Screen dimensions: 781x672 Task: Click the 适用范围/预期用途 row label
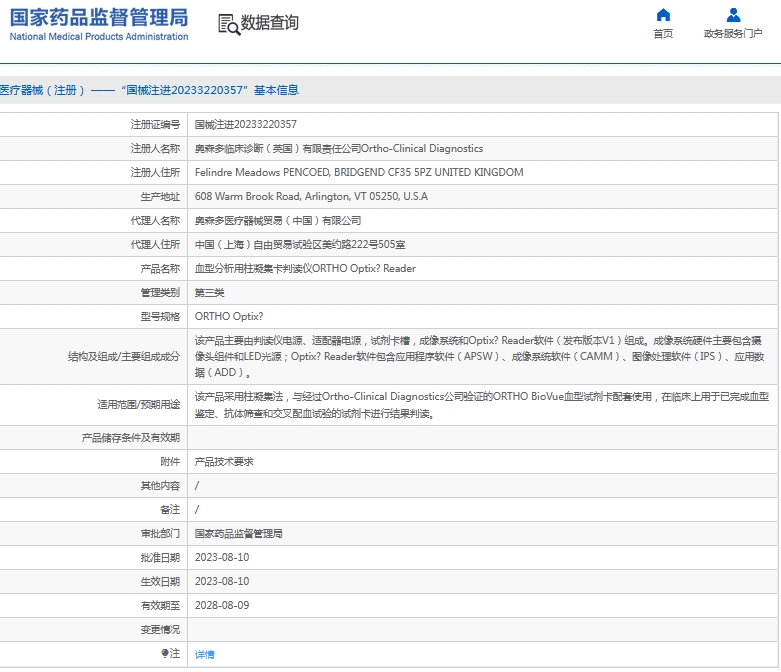point(138,404)
